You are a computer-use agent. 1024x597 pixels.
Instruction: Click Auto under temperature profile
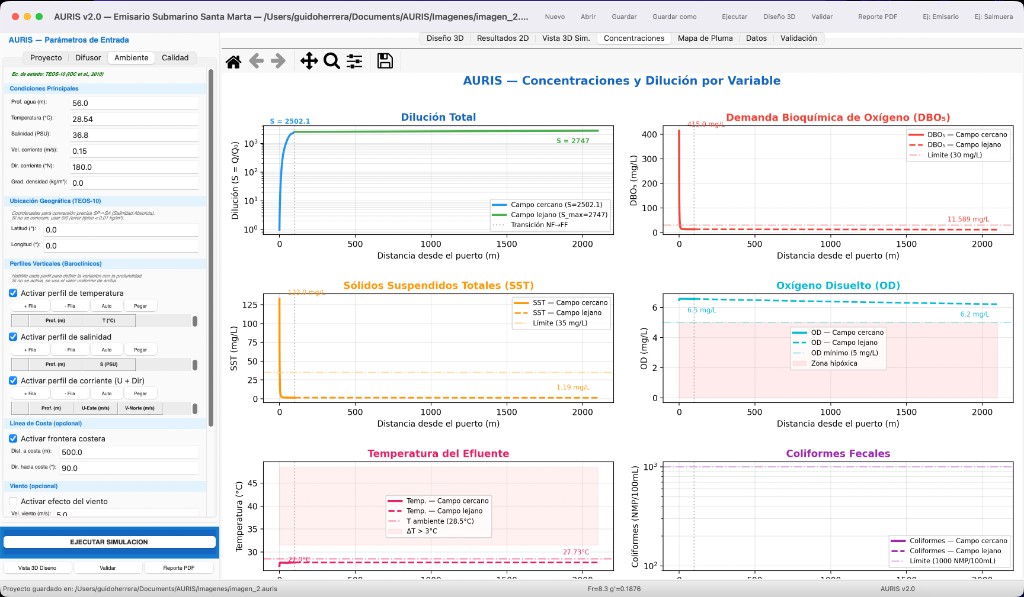click(x=106, y=306)
